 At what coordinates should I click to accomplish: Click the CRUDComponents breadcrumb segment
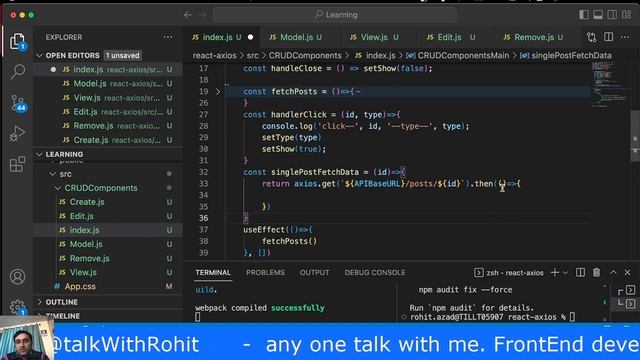[x=305, y=56]
